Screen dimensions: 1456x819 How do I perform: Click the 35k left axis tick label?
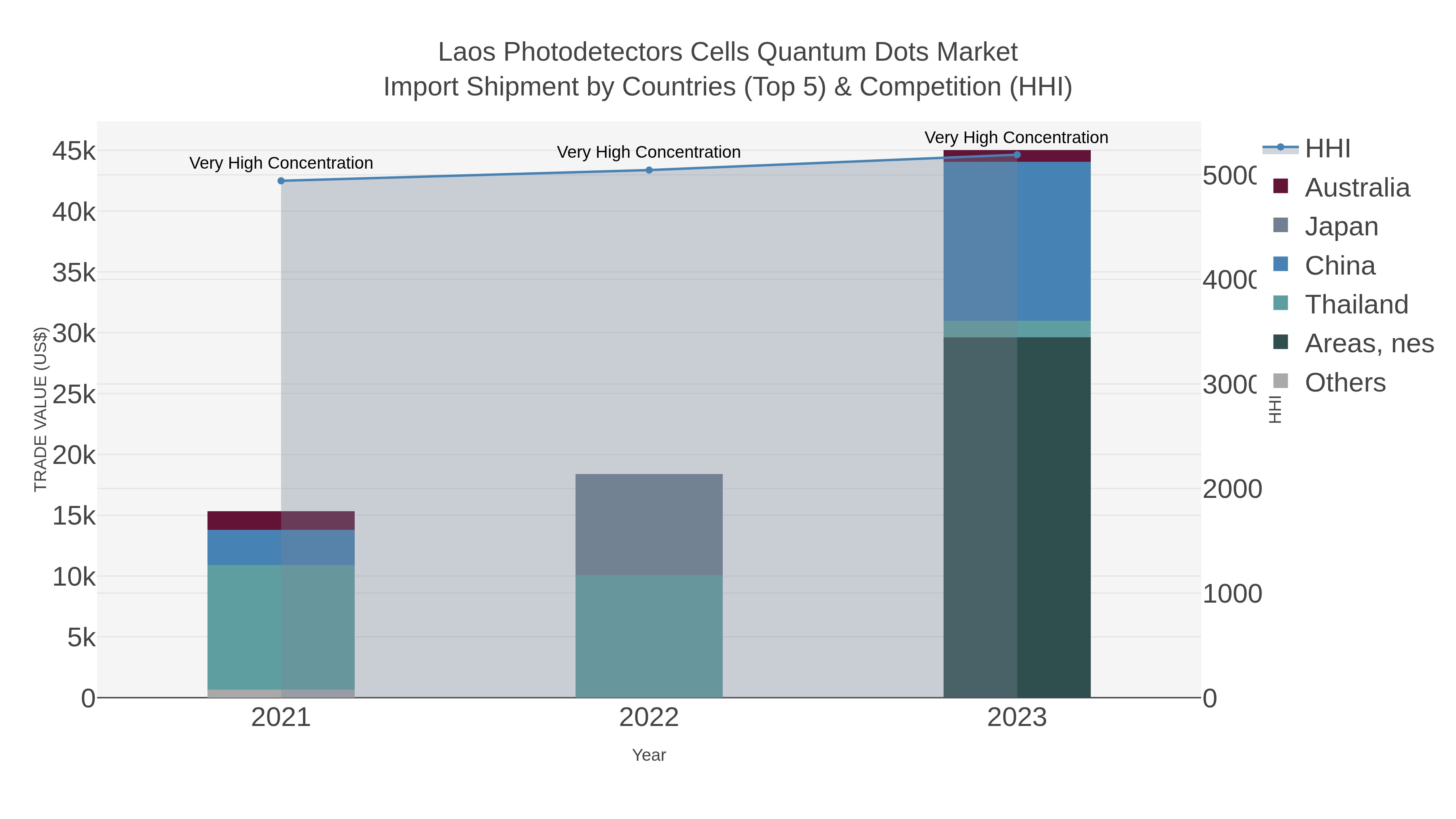point(74,273)
